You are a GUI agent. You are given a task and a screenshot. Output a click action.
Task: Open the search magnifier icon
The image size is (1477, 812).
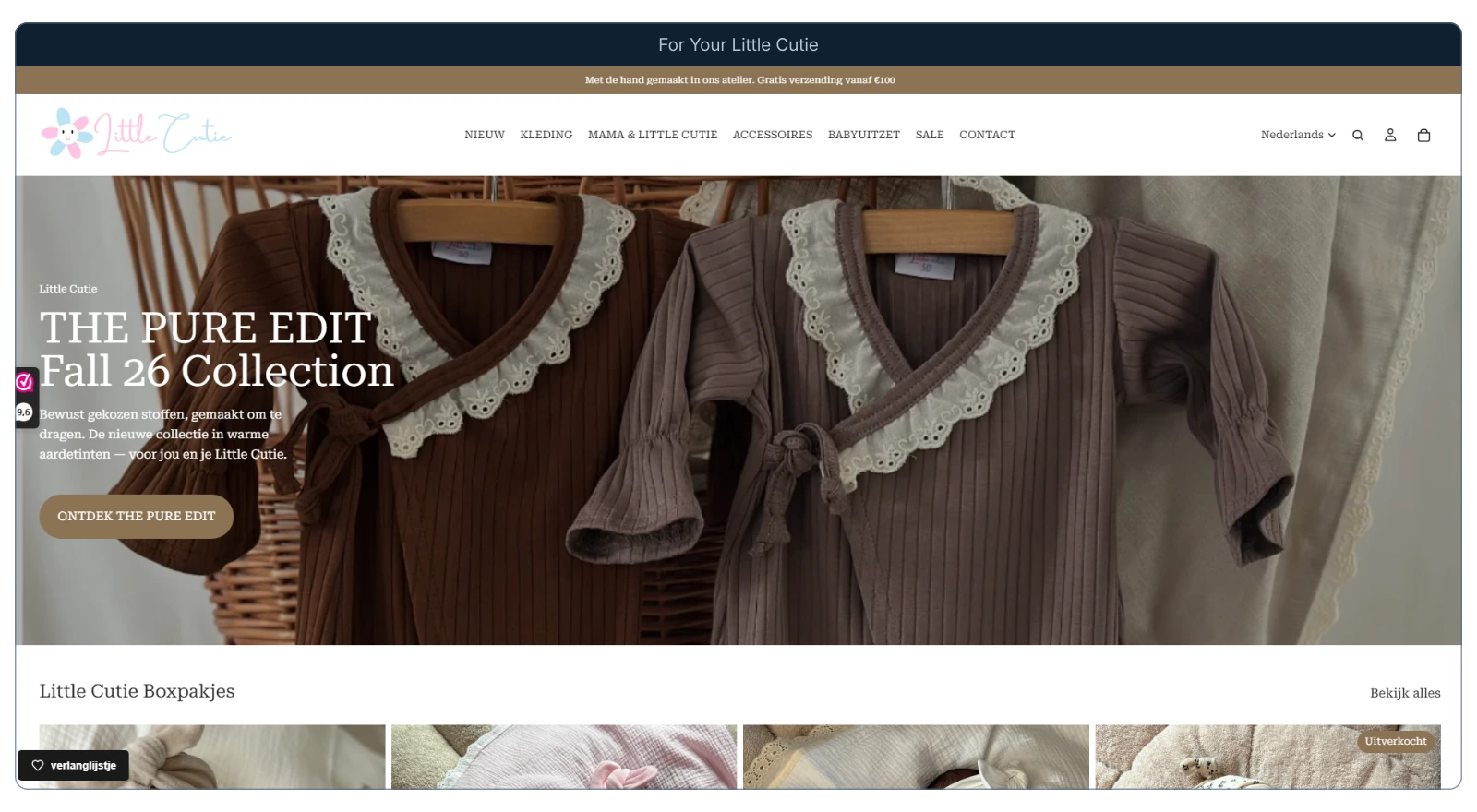(x=1358, y=136)
